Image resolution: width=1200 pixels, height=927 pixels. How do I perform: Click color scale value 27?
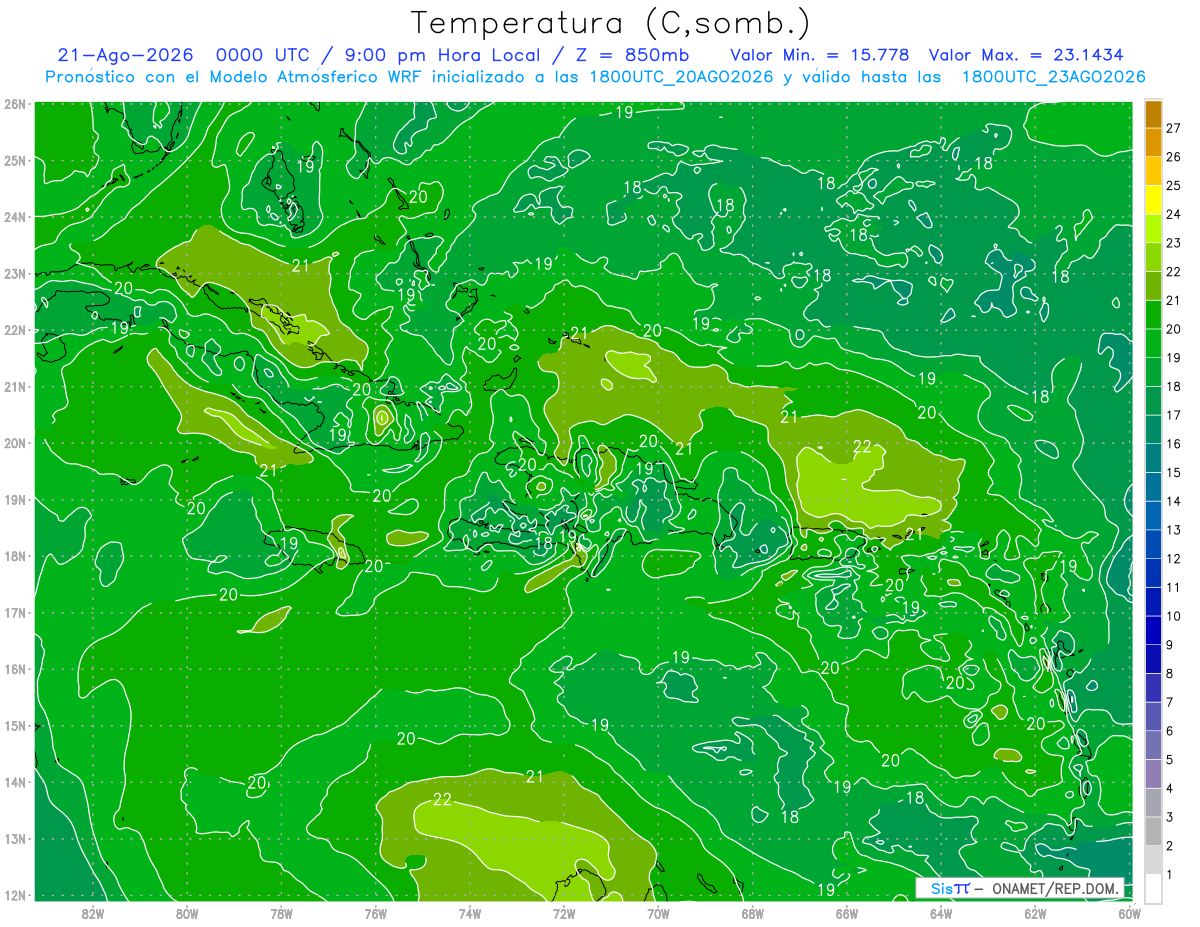[x=1174, y=128]
